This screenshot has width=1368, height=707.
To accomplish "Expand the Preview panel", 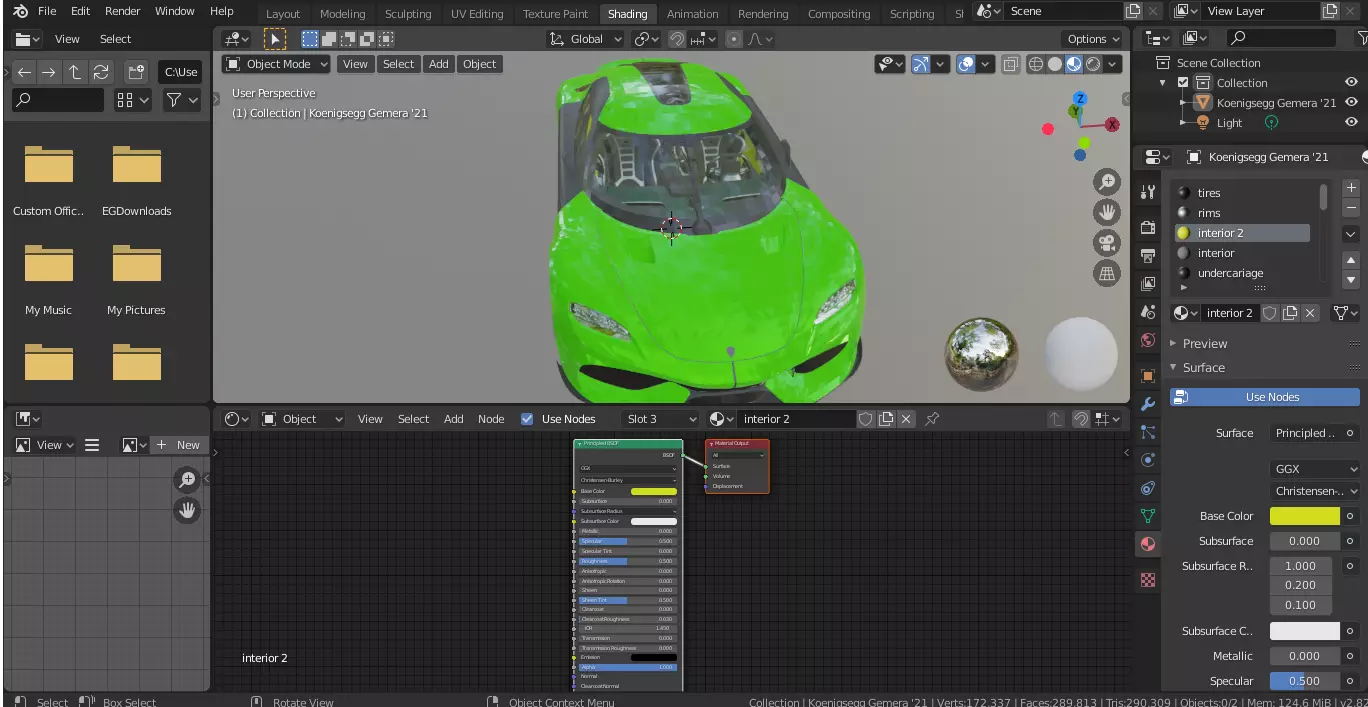I will pos(1204,343).
